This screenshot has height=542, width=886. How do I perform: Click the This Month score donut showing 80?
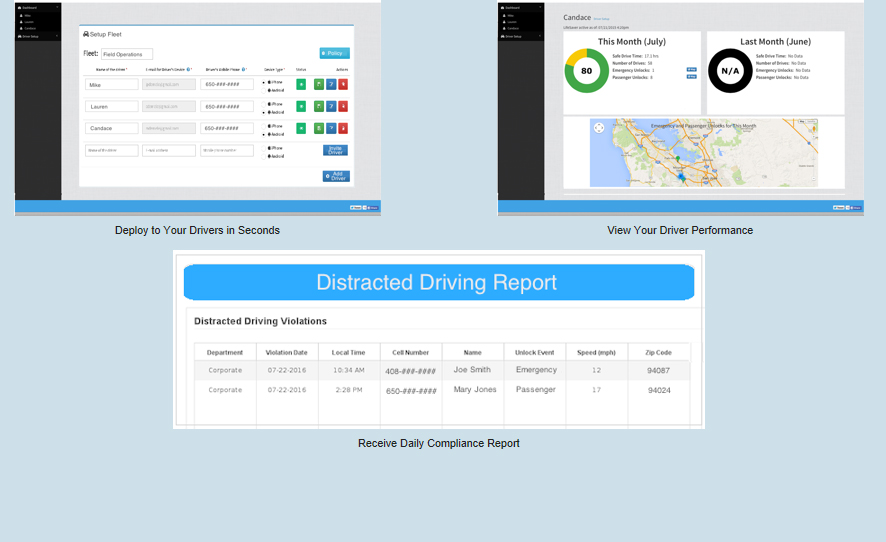pos(587,71)
